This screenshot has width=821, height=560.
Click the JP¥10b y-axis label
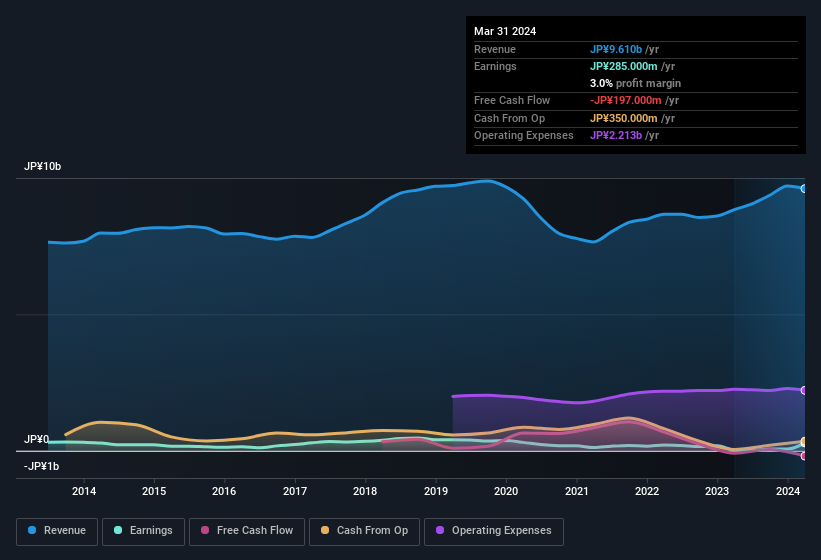(42, 166)
